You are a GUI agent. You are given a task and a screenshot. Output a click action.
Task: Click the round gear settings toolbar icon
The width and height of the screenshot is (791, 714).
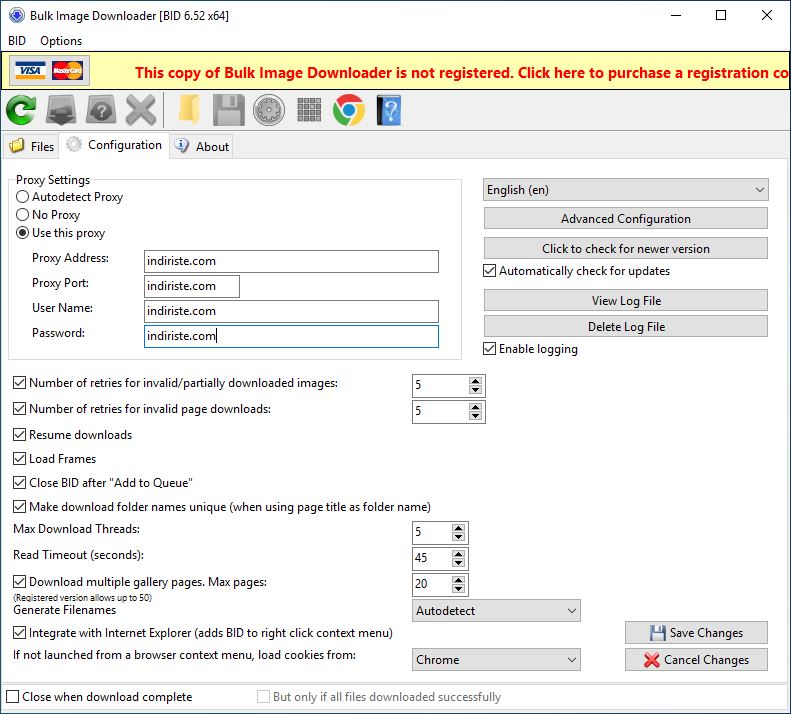tap(269, 110)
